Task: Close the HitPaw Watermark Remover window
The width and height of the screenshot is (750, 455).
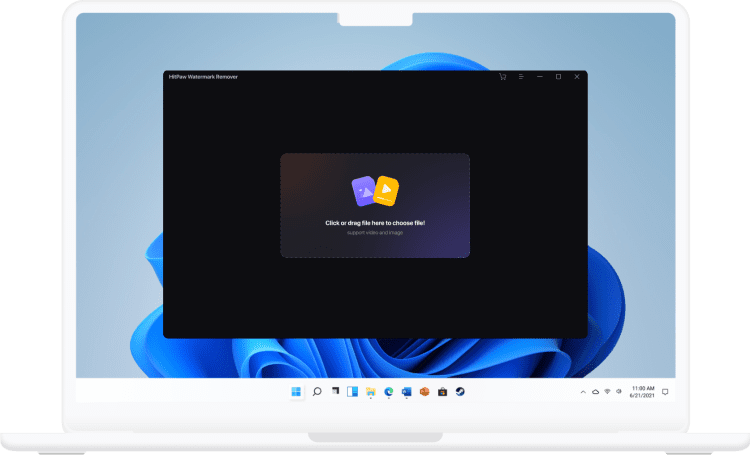Action: [x=577, y=77]
